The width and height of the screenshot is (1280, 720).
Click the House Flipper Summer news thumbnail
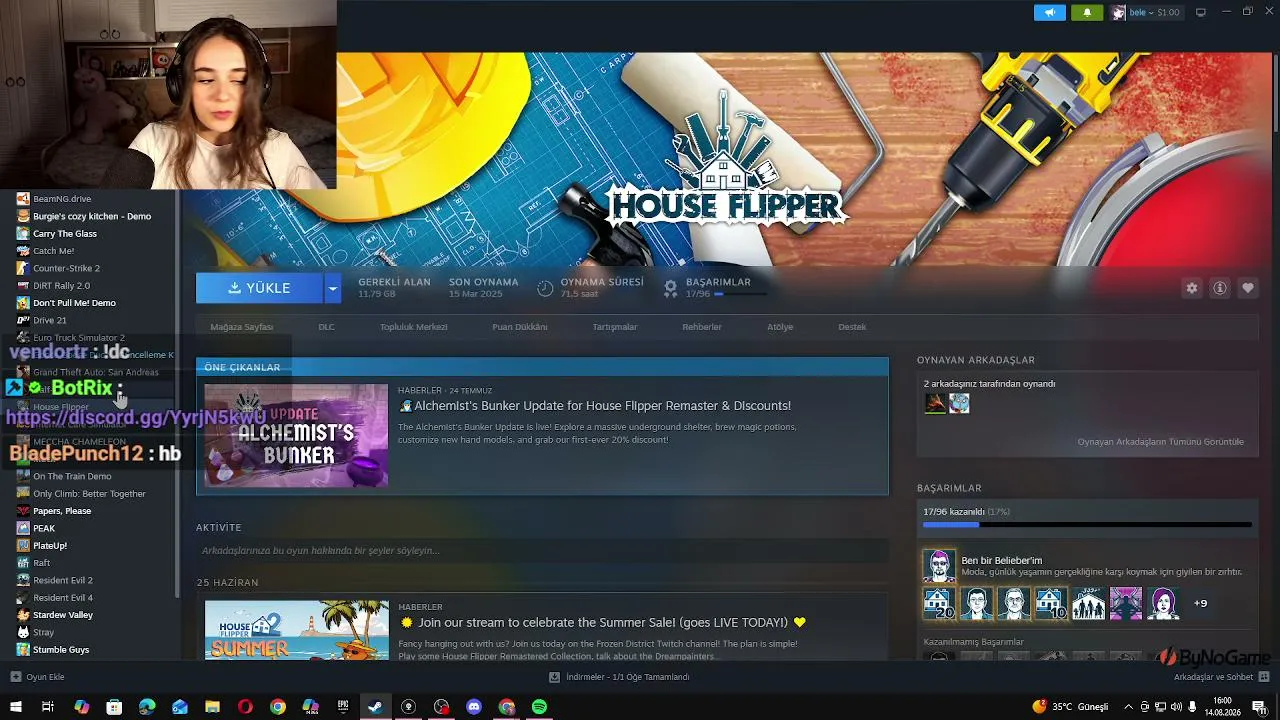(x=296, y=630)
